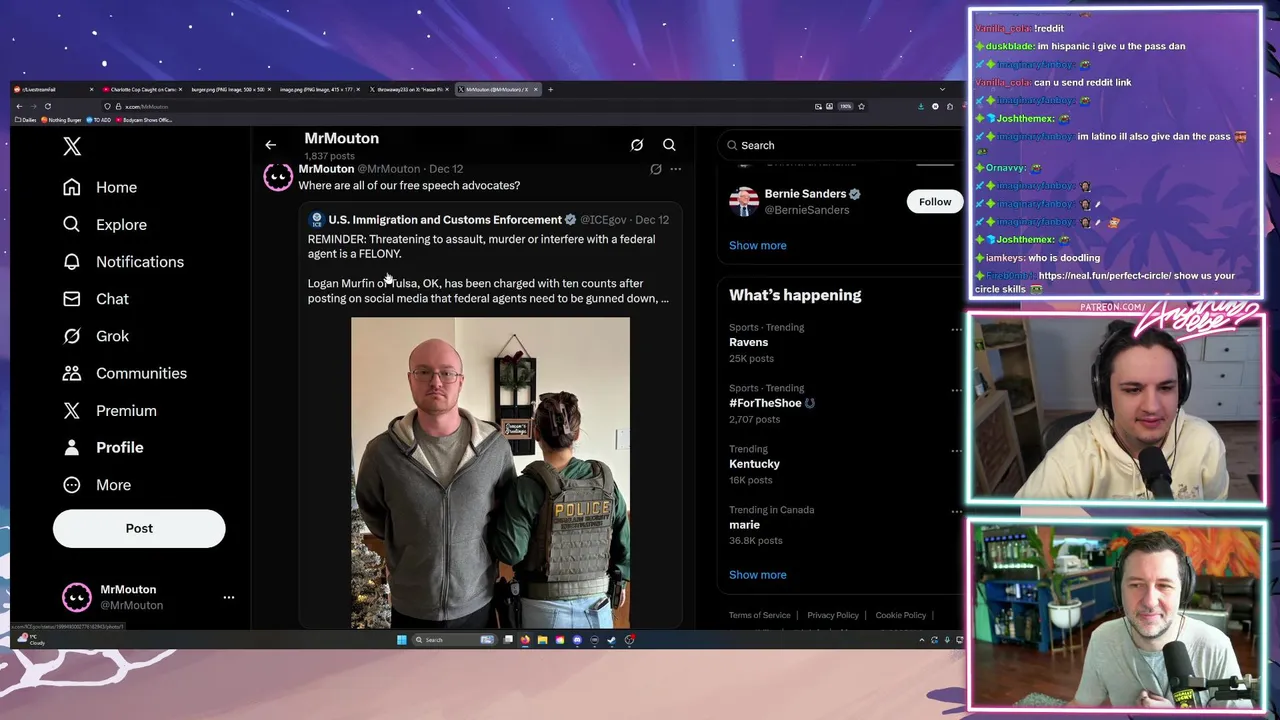Open the post's ellipsis menu

click(x=675, y=169)
